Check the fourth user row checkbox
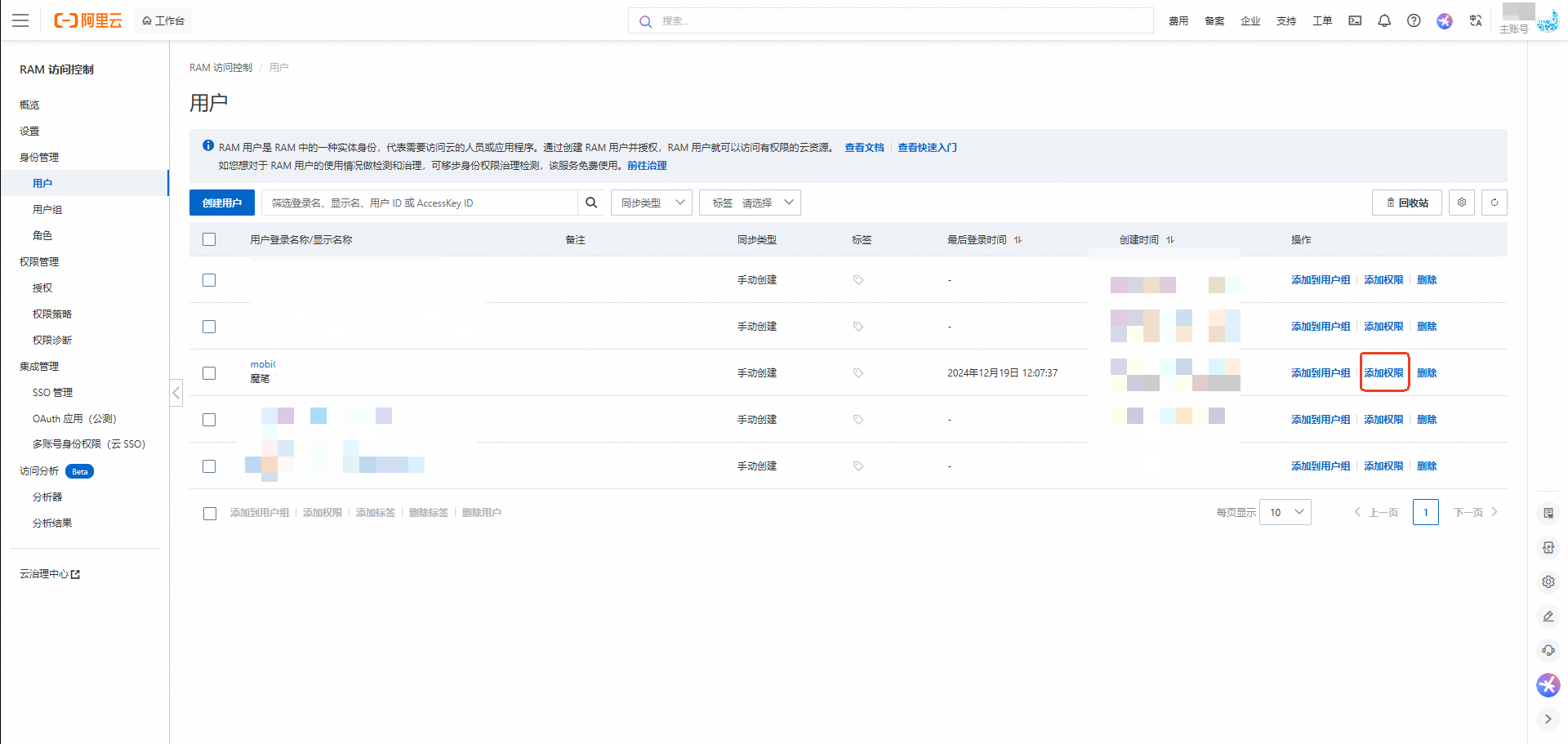The width and height of the screenshot is (1568, 744). [x=209, y=420]
